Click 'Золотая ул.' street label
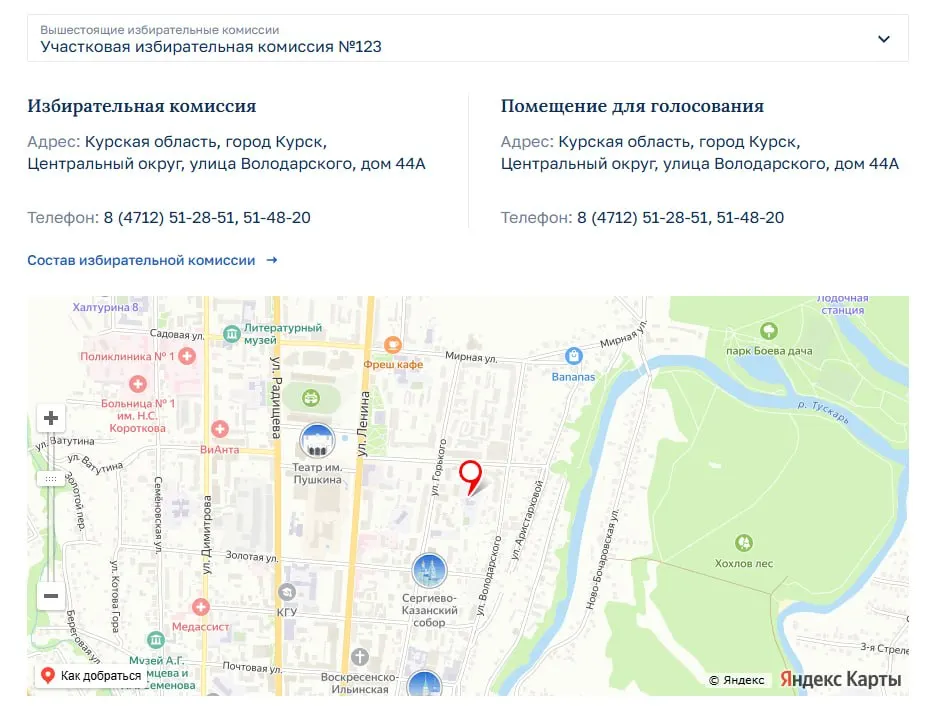This screenshot has height=706, width=927. pyautogui.click(x=251, y=556)
